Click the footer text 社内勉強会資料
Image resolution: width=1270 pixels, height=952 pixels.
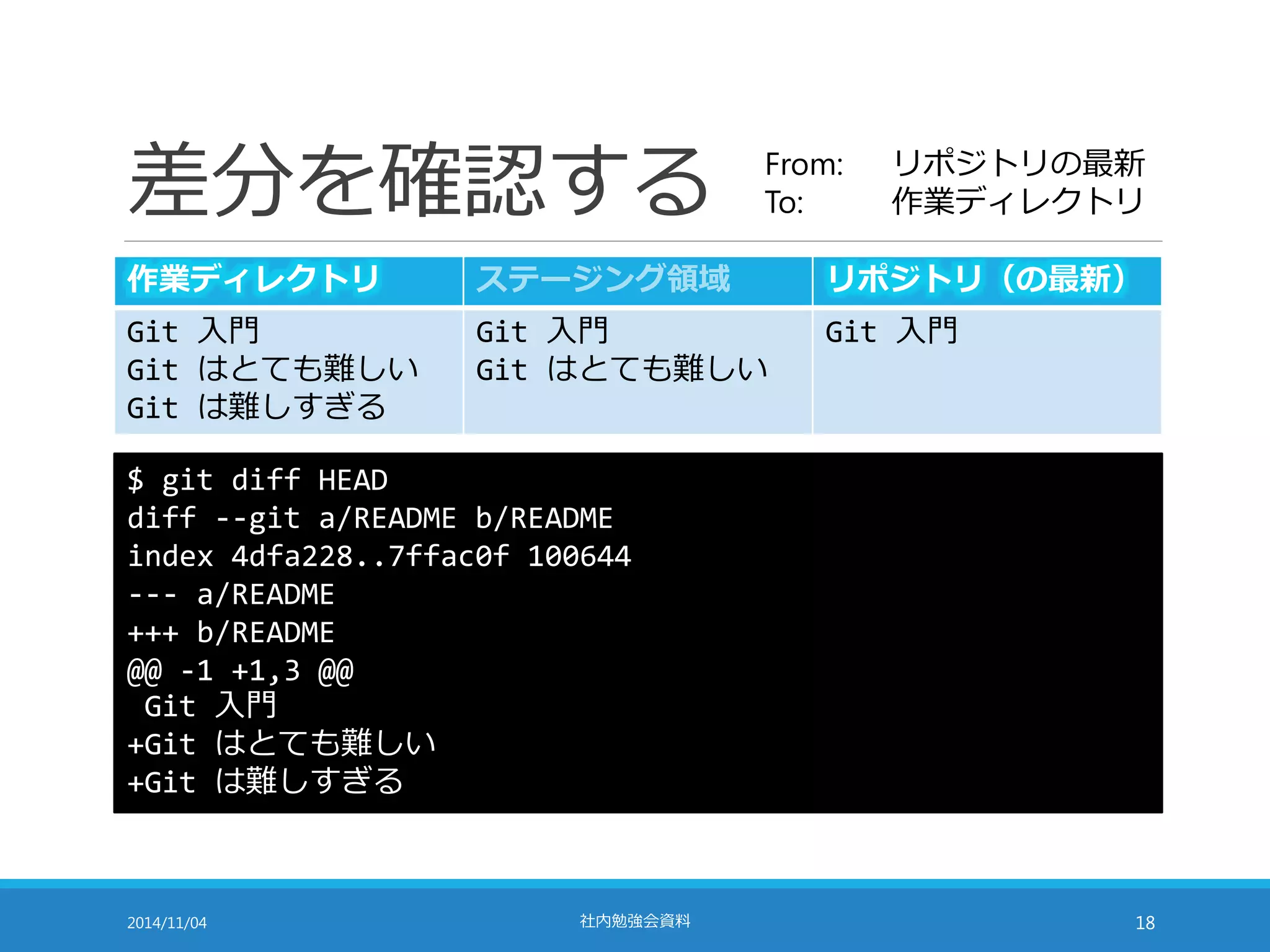click(x=635, y=921)
